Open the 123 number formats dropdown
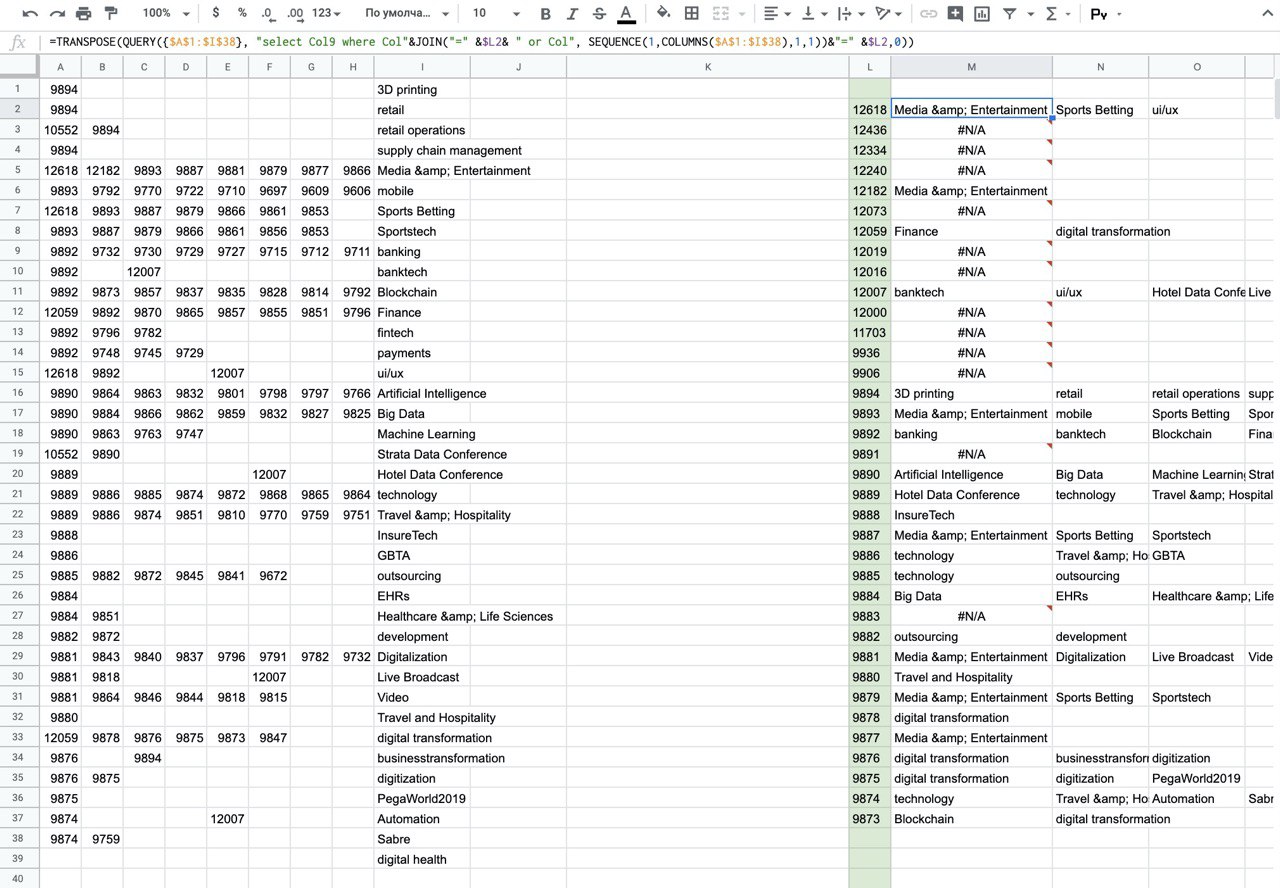 (326, 14)
